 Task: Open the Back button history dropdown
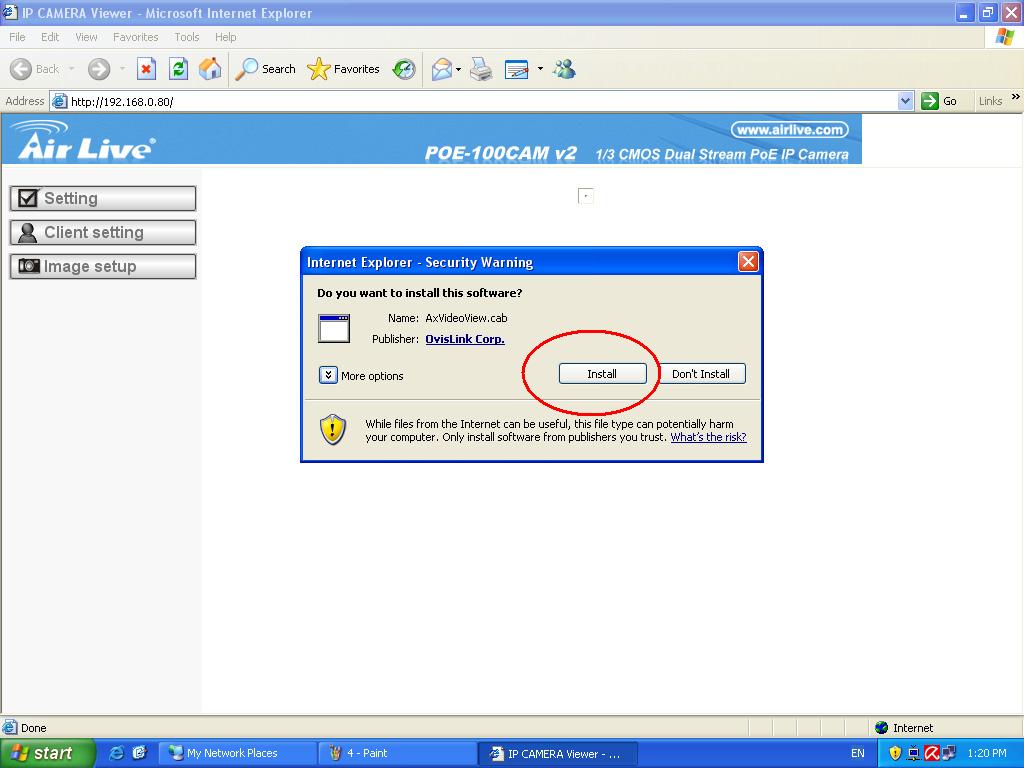tap(71, 69)
